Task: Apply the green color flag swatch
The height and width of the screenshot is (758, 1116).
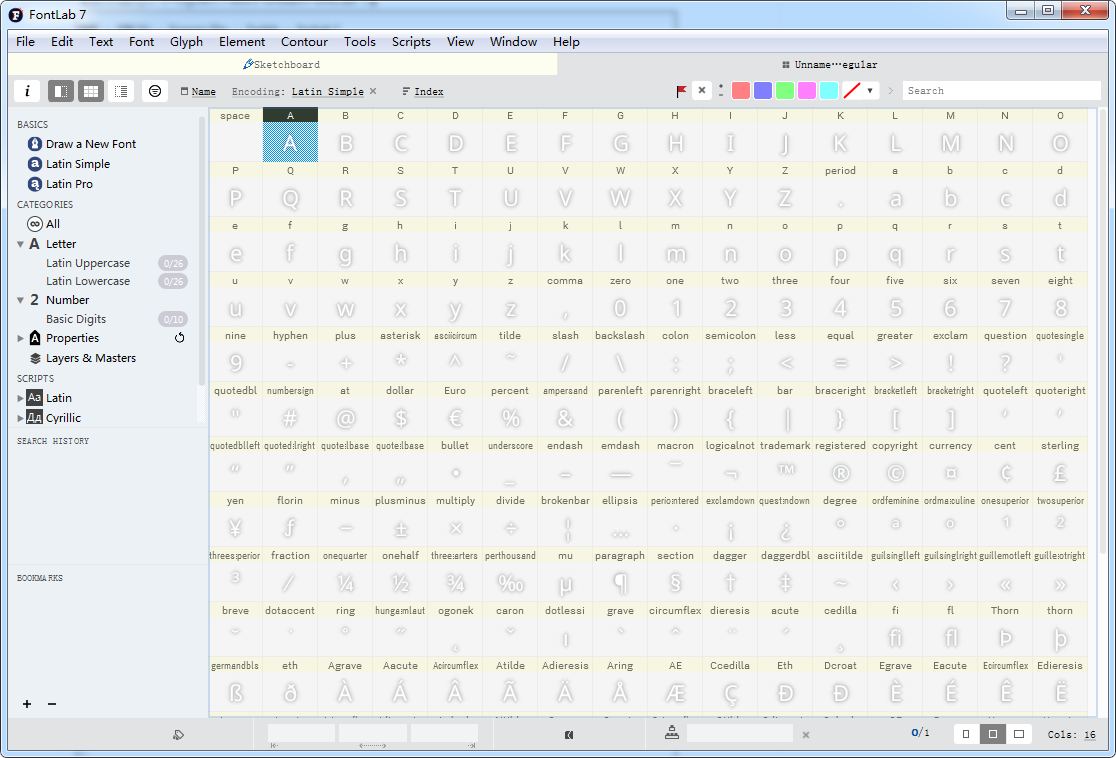Action: (x=785, y=91)
